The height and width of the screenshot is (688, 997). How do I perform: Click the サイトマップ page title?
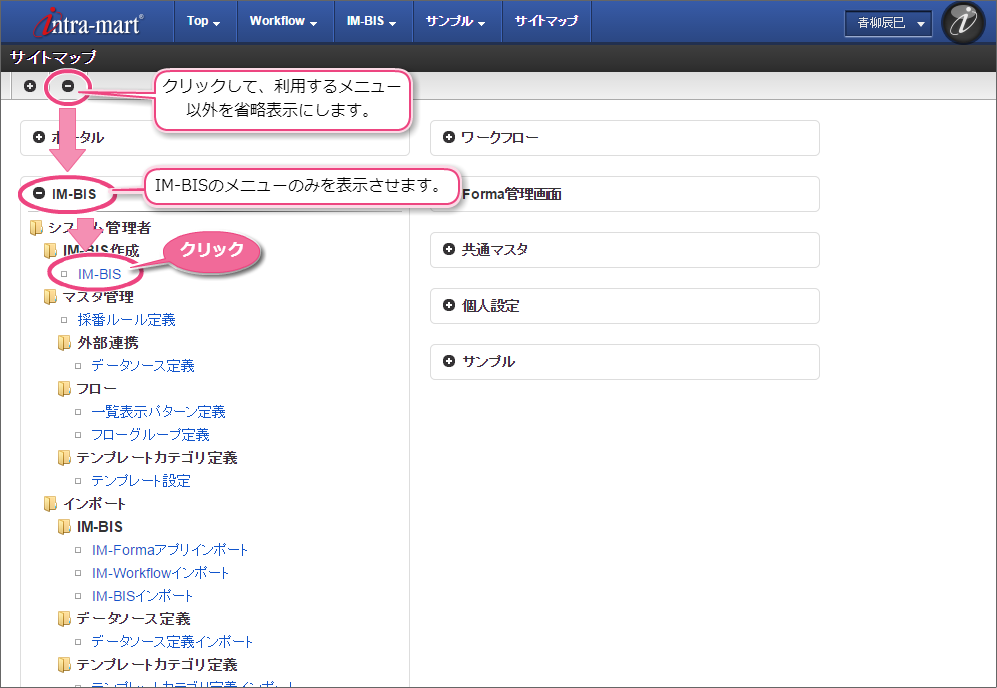pos(53,57)
